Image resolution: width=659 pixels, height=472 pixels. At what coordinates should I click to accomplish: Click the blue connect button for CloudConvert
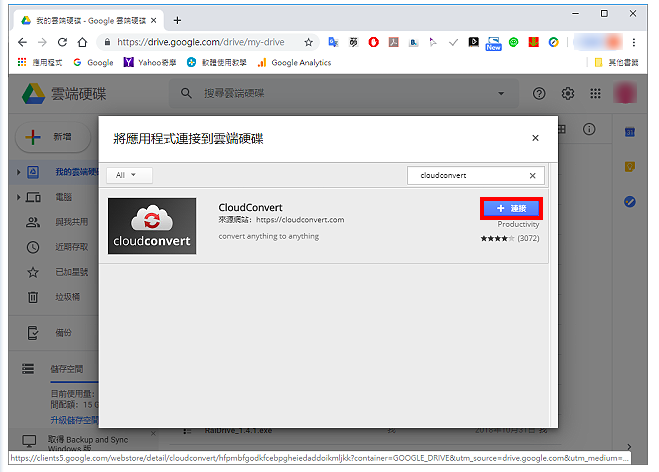tap(511, 208)
